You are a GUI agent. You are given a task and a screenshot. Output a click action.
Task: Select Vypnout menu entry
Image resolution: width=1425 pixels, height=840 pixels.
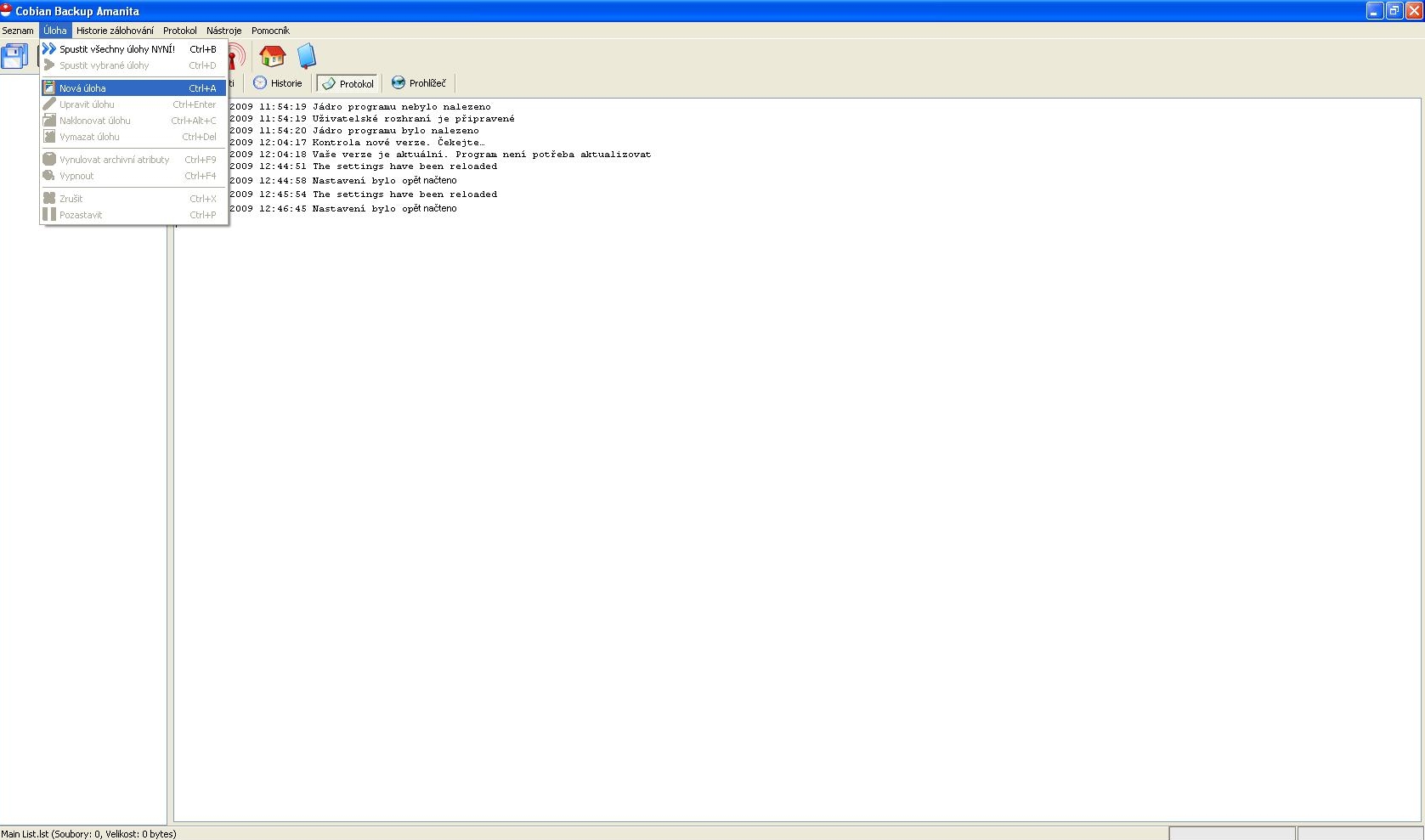tap(134, 176)
